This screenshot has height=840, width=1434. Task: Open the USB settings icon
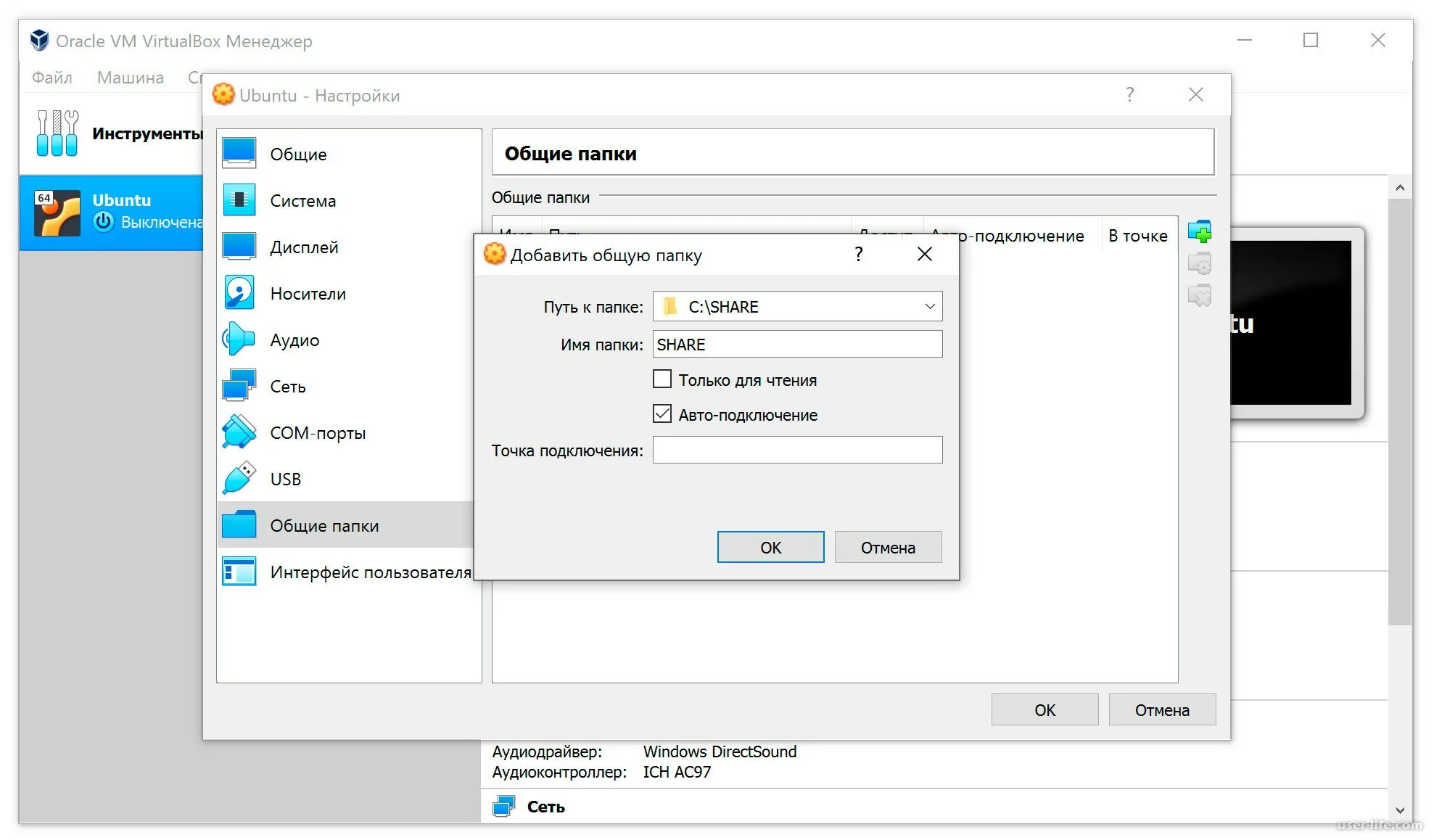click(239, 479)
